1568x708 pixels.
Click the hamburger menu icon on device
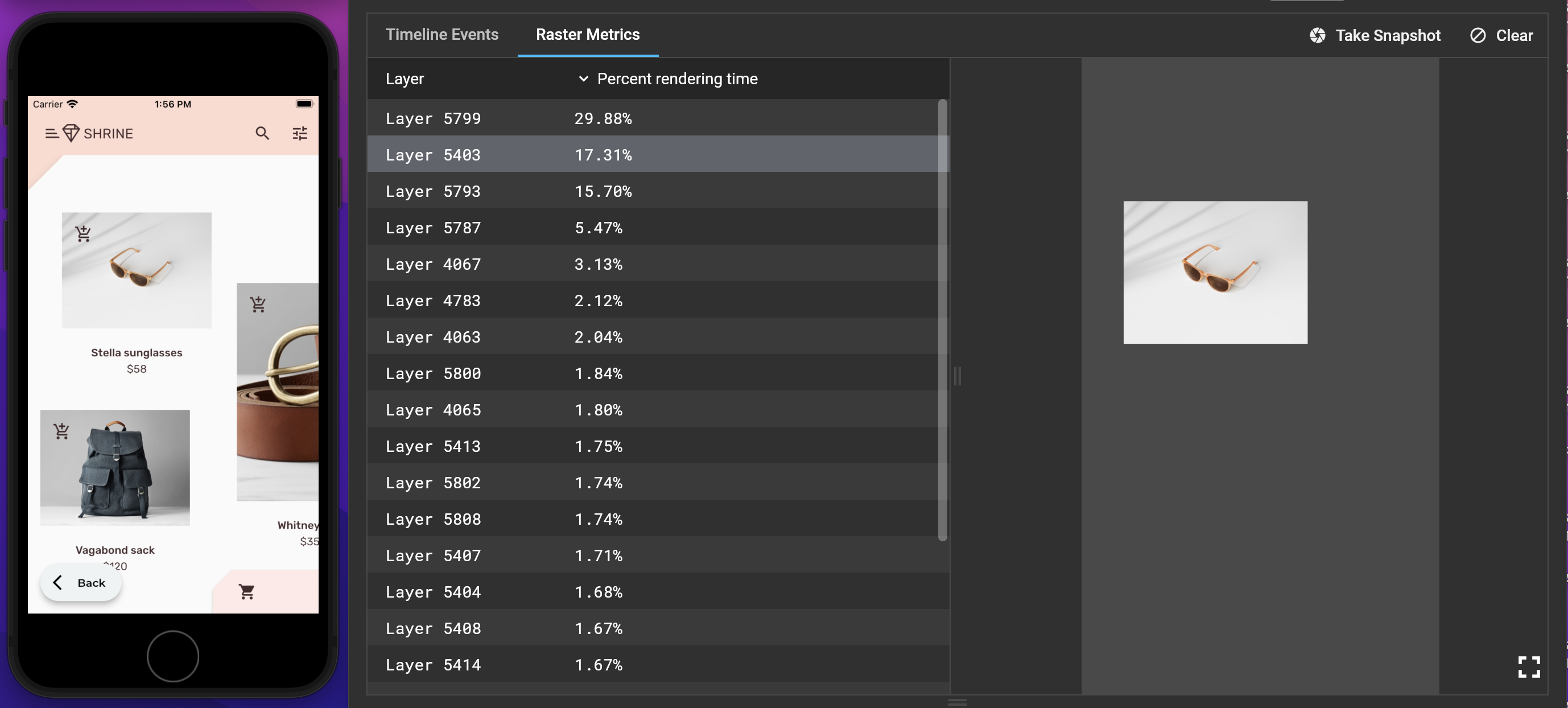pyautogui.click(x=50, y=131)
